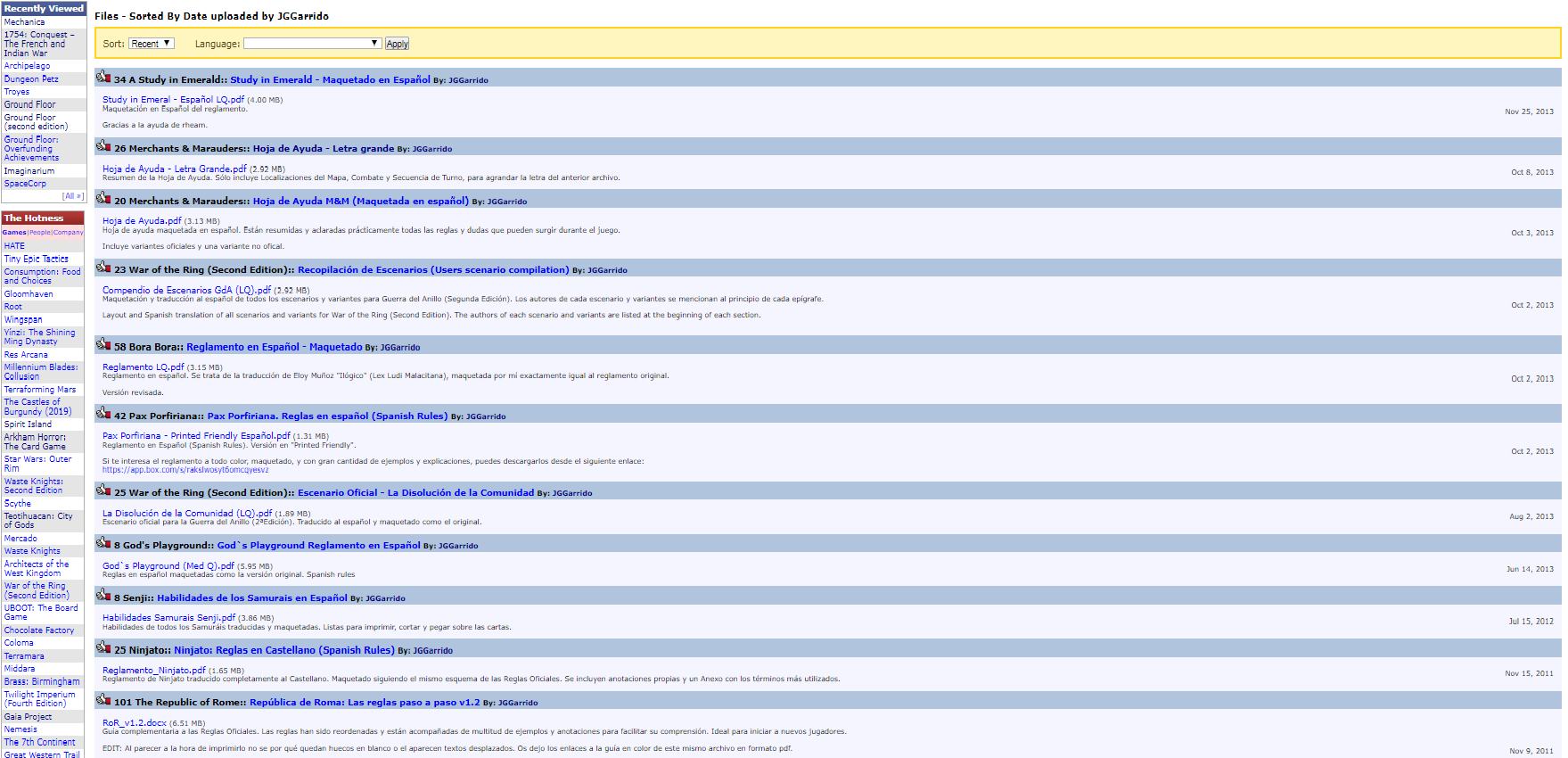The height and width of the screenshot is (758, 1568).
Task: Thumb up La Disolución de la Comunidad entry
Action: point(103,490)
